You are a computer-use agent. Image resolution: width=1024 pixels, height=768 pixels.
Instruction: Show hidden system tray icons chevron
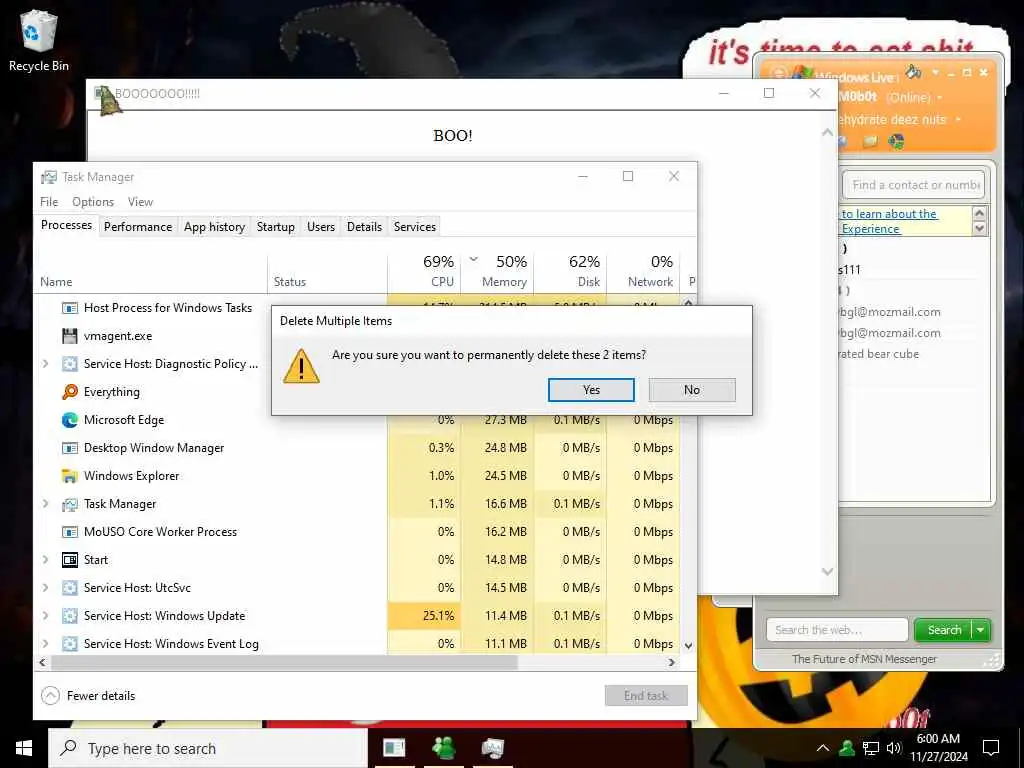[823, 748]
